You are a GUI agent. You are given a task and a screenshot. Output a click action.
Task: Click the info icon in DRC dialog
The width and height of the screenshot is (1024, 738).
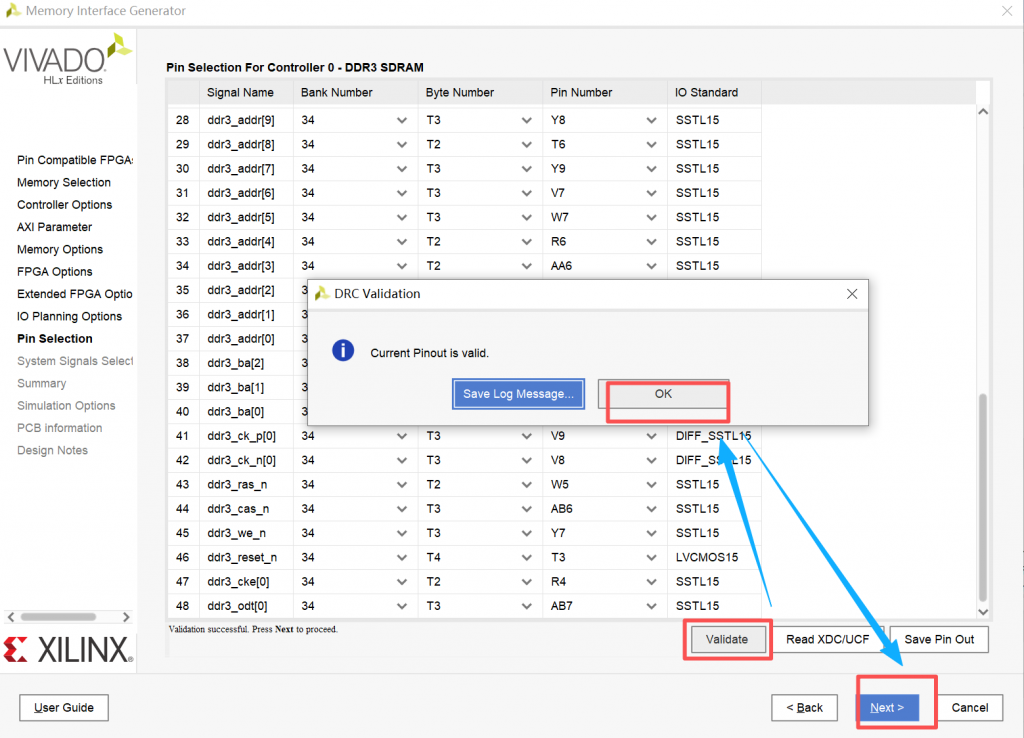(x=343, y=351)
